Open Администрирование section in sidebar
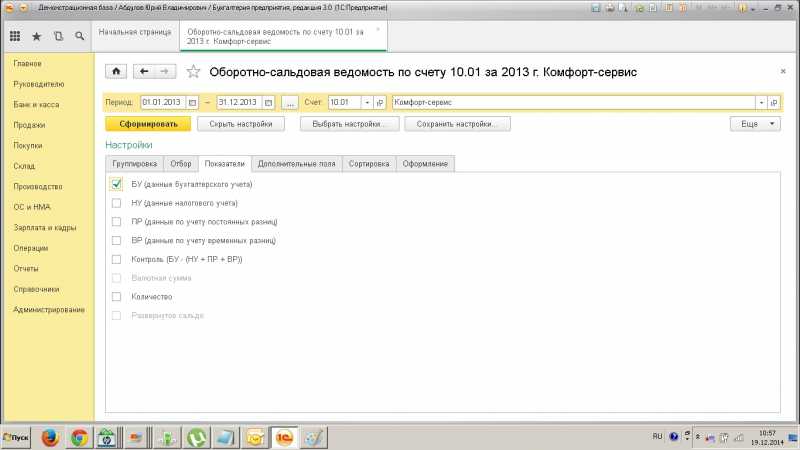 (49, 310)
